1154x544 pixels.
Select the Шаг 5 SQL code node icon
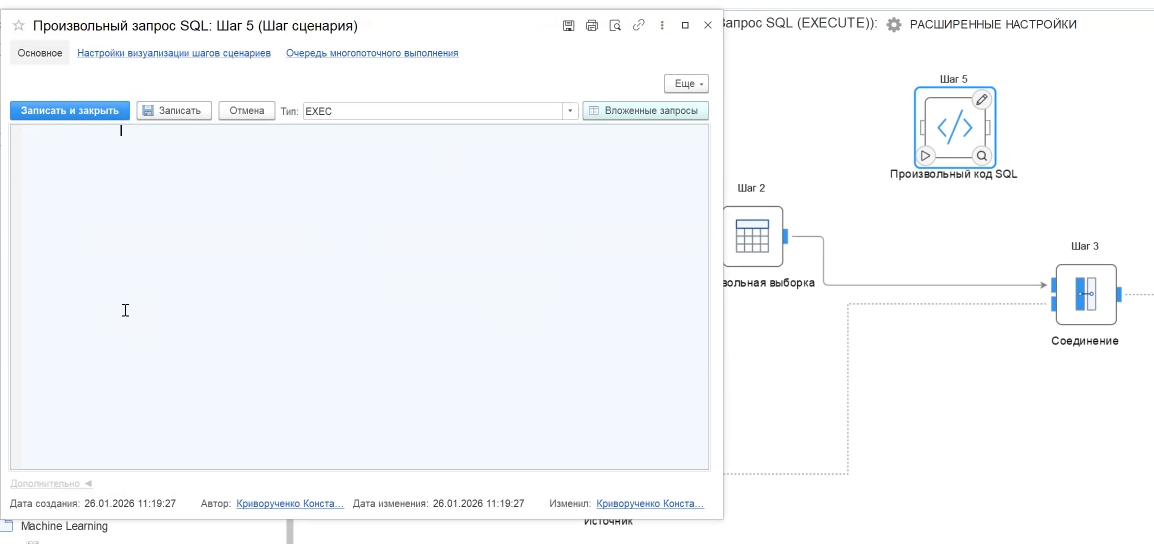click(x=955, y=127)
